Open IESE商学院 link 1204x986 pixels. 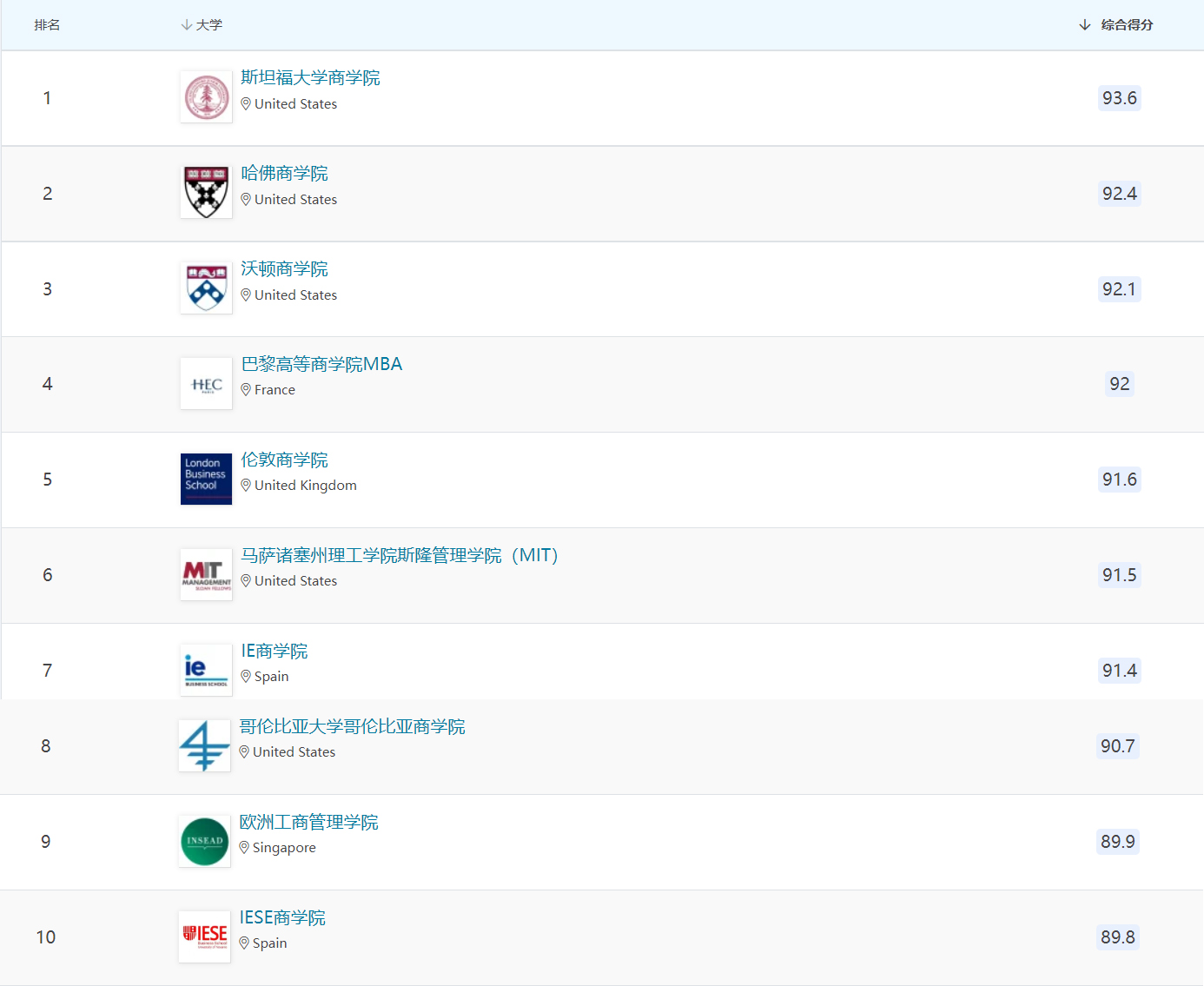[x=282, y=917]
